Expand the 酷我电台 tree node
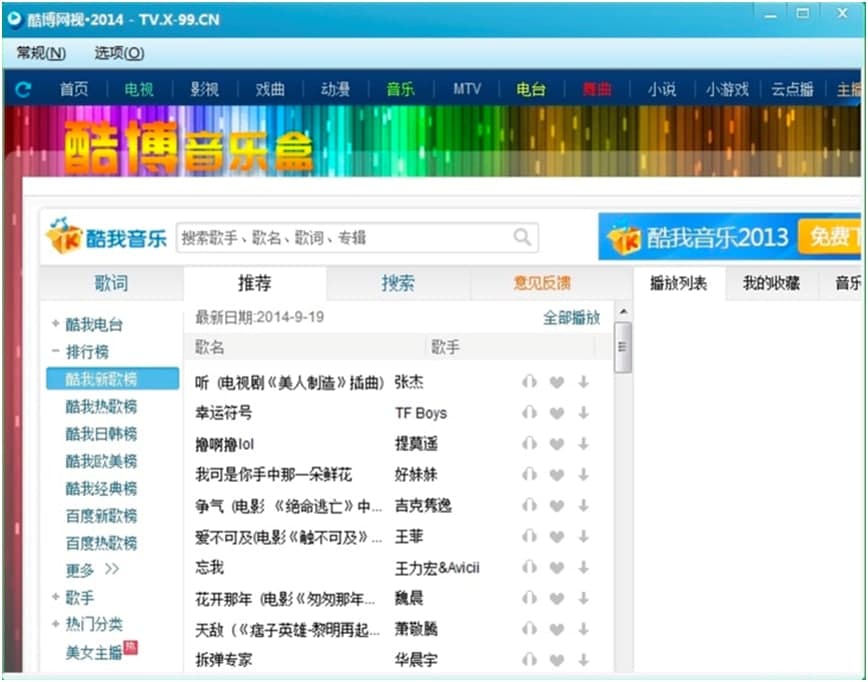This screenshot has width=868, height=682. [x=56, y=325]
